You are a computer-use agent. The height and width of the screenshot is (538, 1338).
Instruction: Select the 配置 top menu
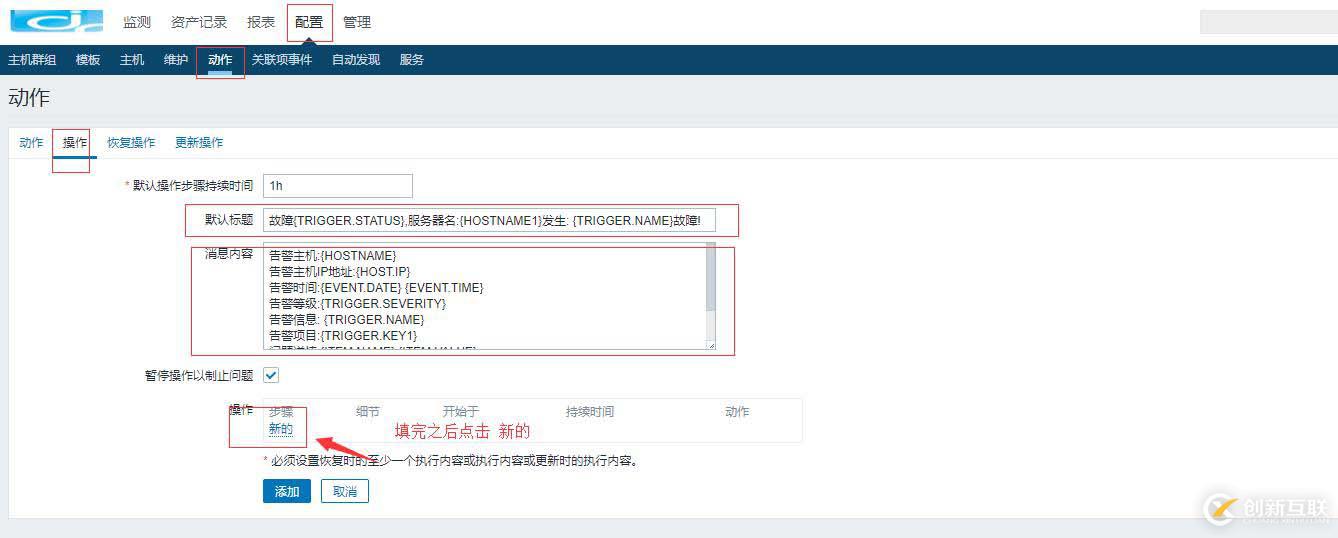pos(309,22)
